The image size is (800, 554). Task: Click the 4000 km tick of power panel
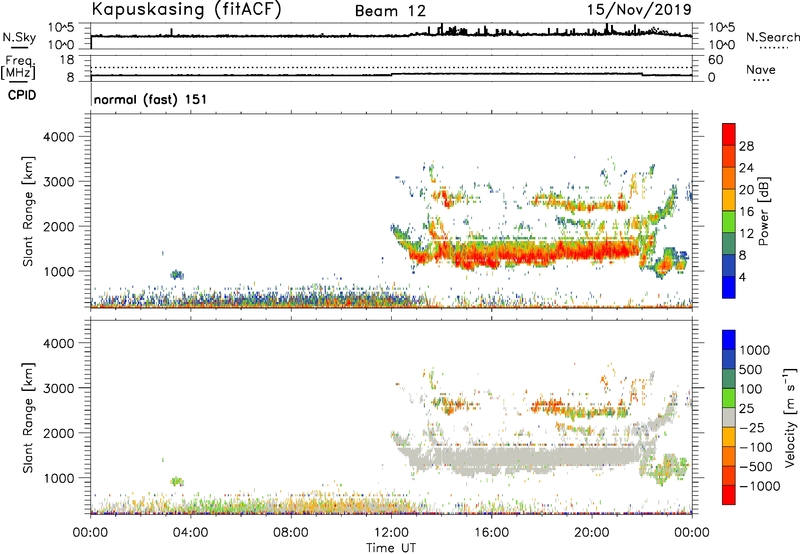[x=59, y=137]
